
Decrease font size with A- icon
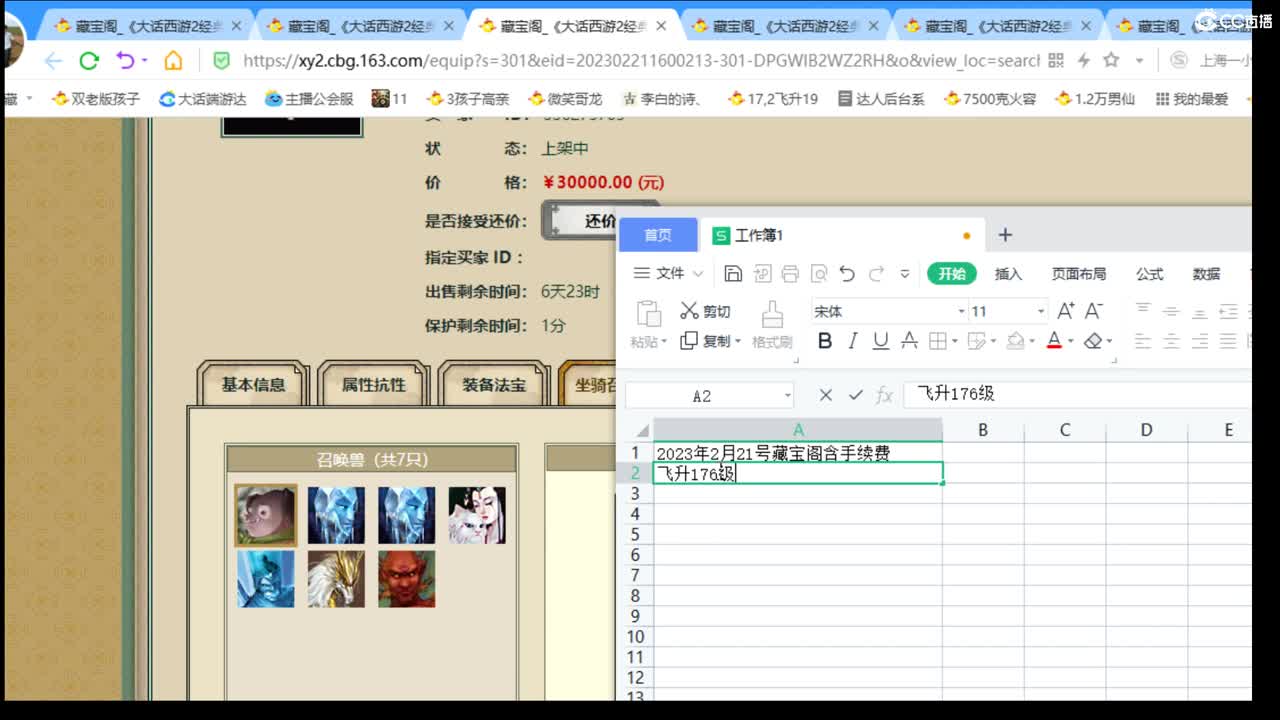pyautogui.click(x=1094, y=311)
